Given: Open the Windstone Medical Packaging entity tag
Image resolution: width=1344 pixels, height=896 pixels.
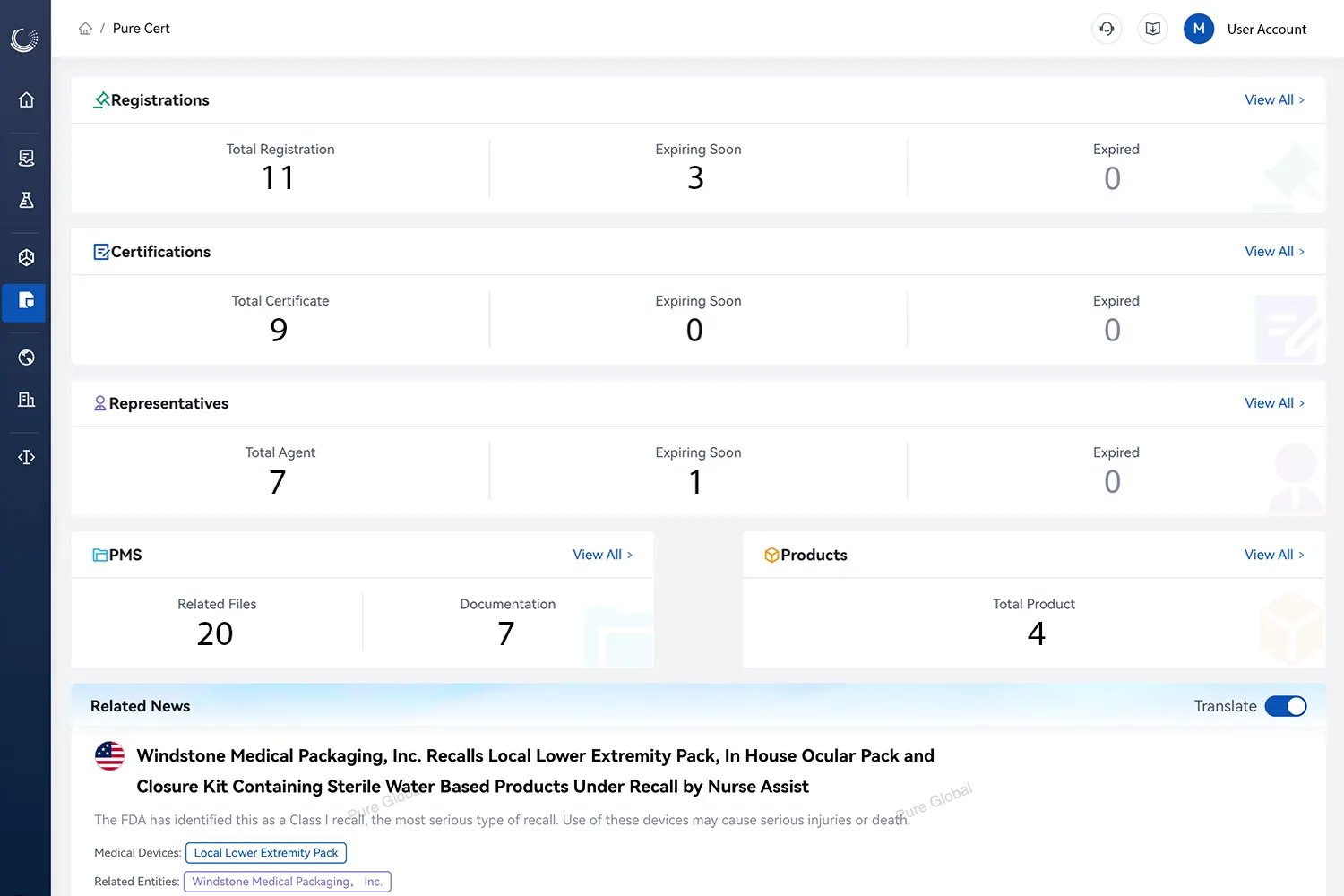Looking at the screenshot, I should (287, 881).
